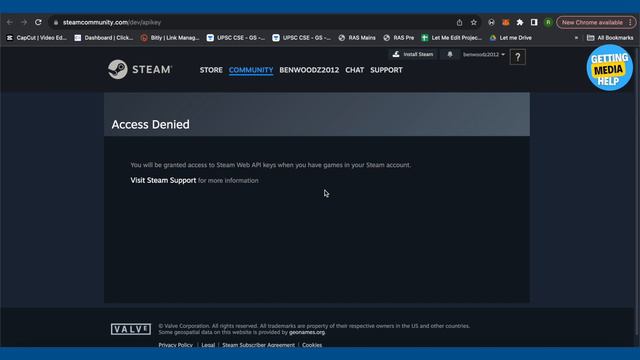Click the Access Denied heading text
Viewport: 640px width, 360px height.
tap(150, 124)
